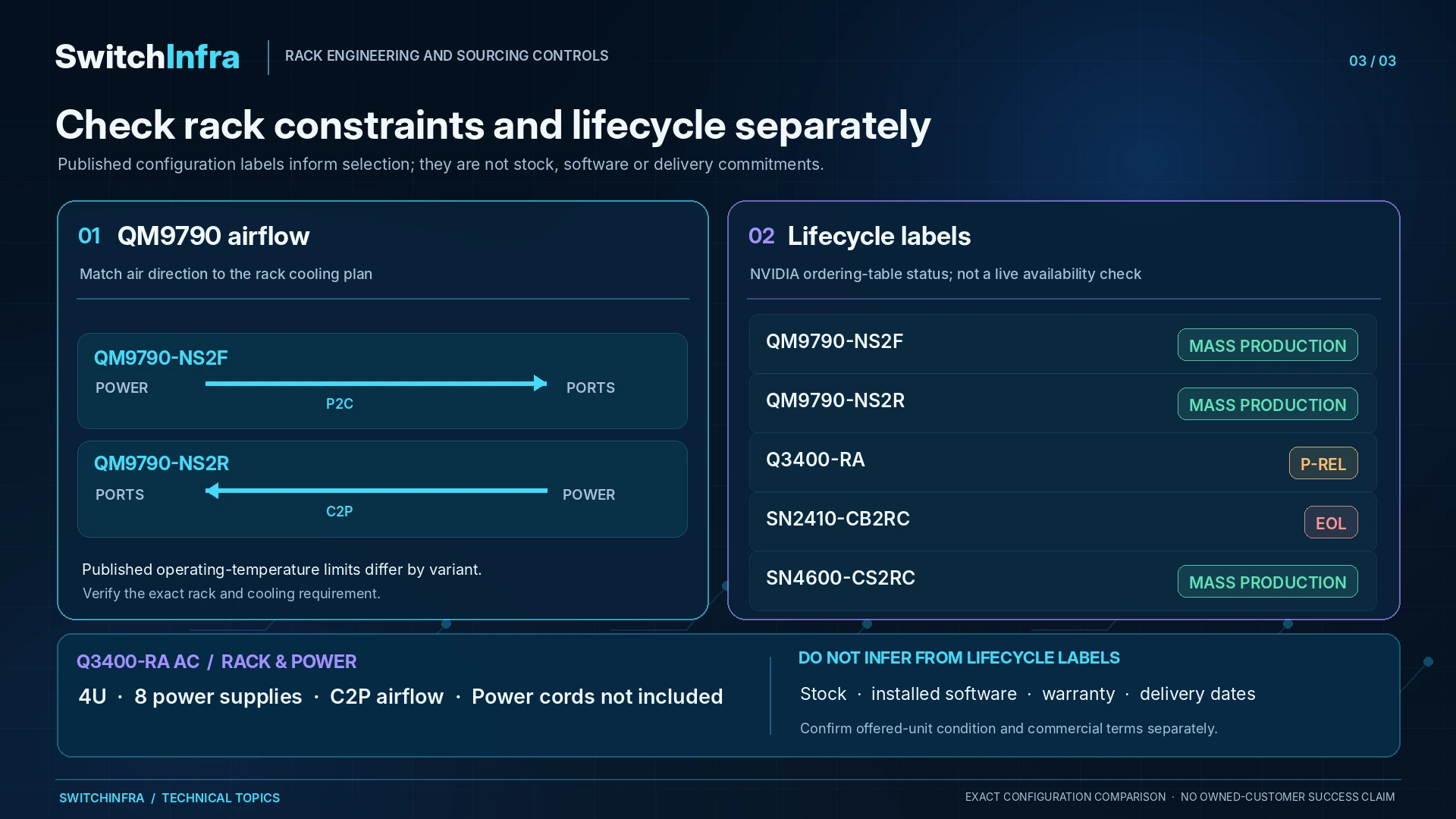Click 'NO OWNED-CUSTOMER SUCCESS CLAIM' footer text
Viewport: 1456px width, 819px height.
point(1288,797)
